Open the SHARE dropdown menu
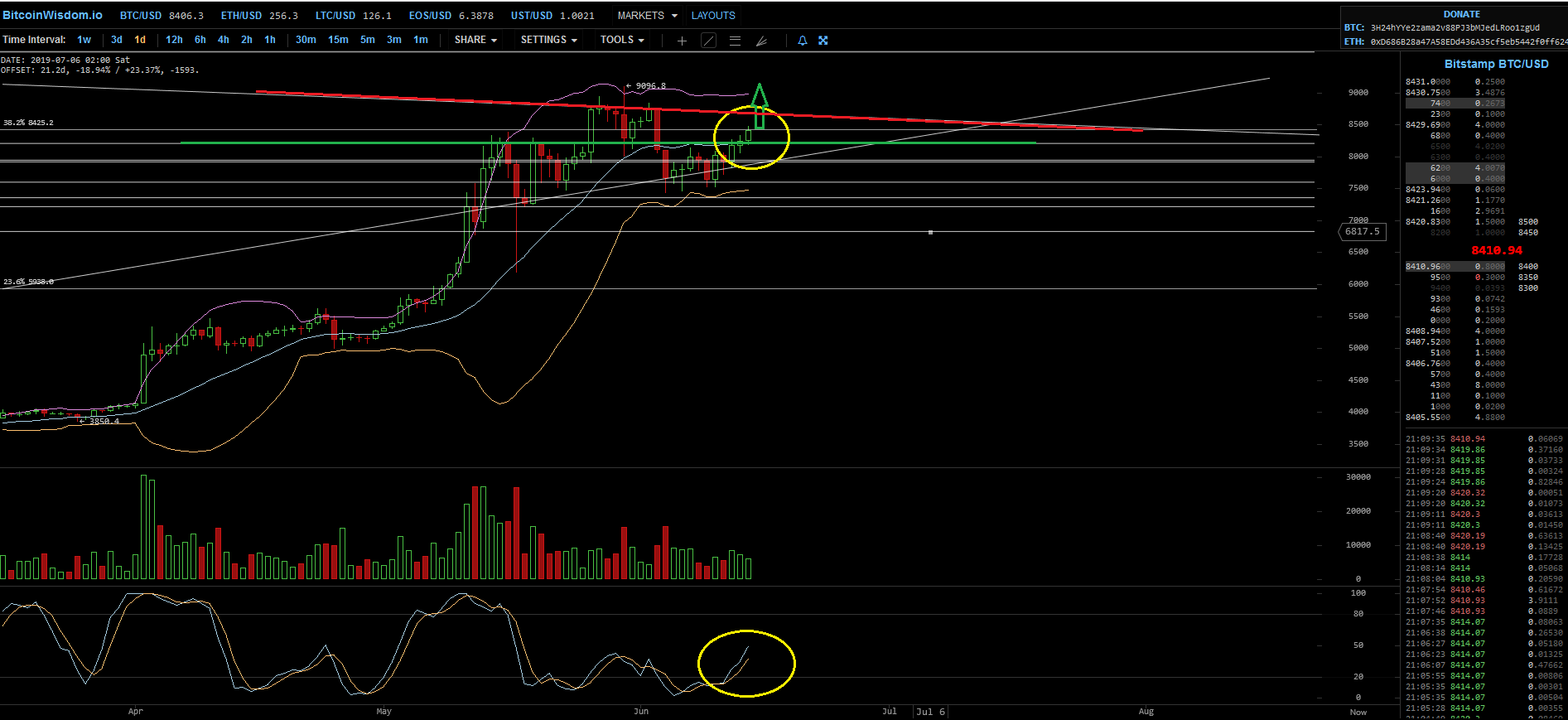The width and height of the screenshot is (1568, 720). (x=475, y=40)
